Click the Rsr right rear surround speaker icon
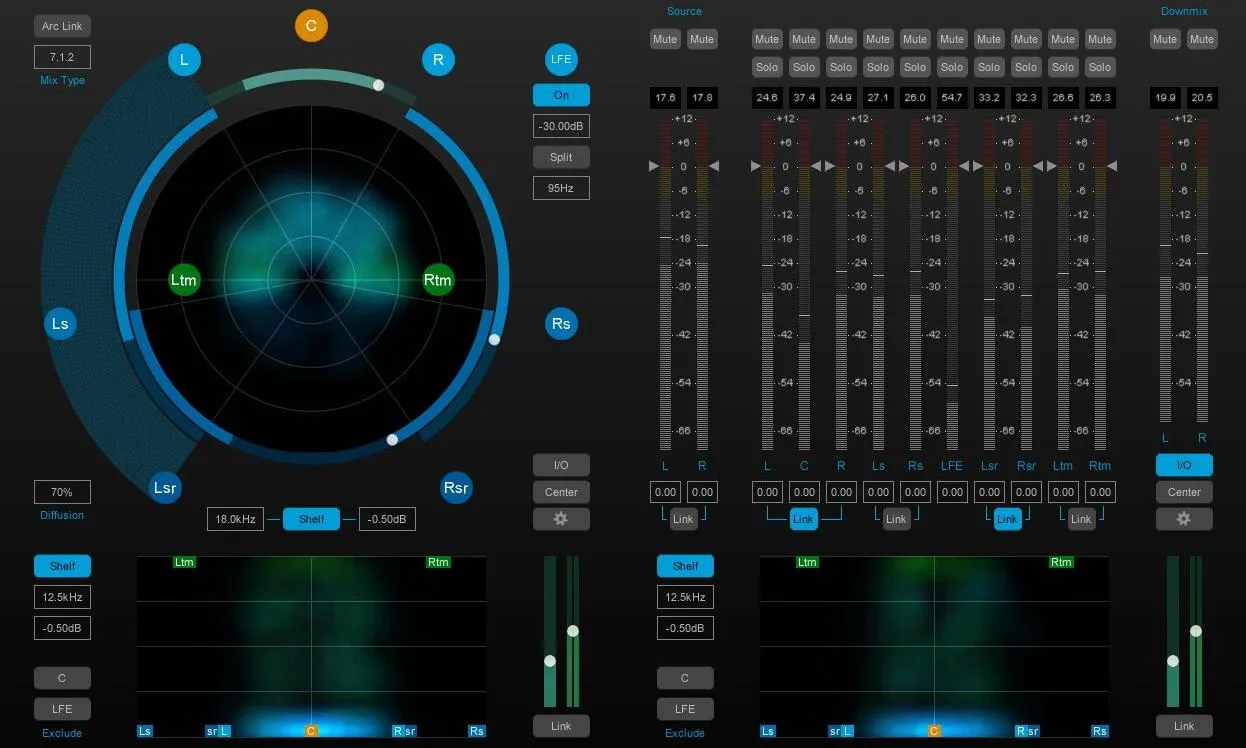The width and height of the screenshot is (1246, 748). coord(456,488)
